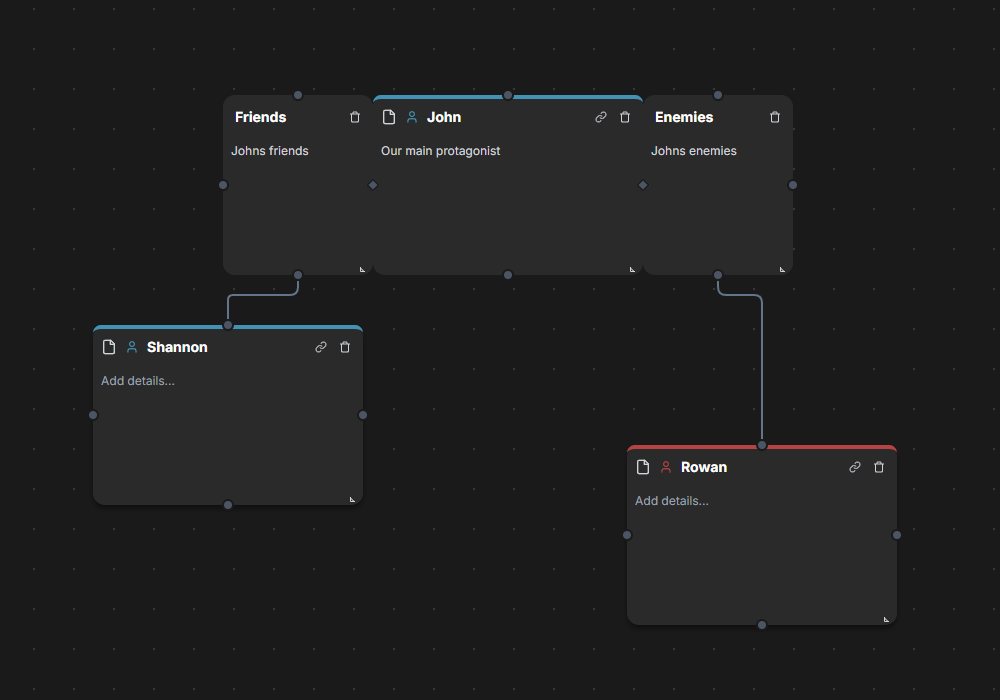Image resolution: width=1000 pixels, height=700 pixels.
Task: Click the left connection handle on Rowan's card
Action: (627, 535)
